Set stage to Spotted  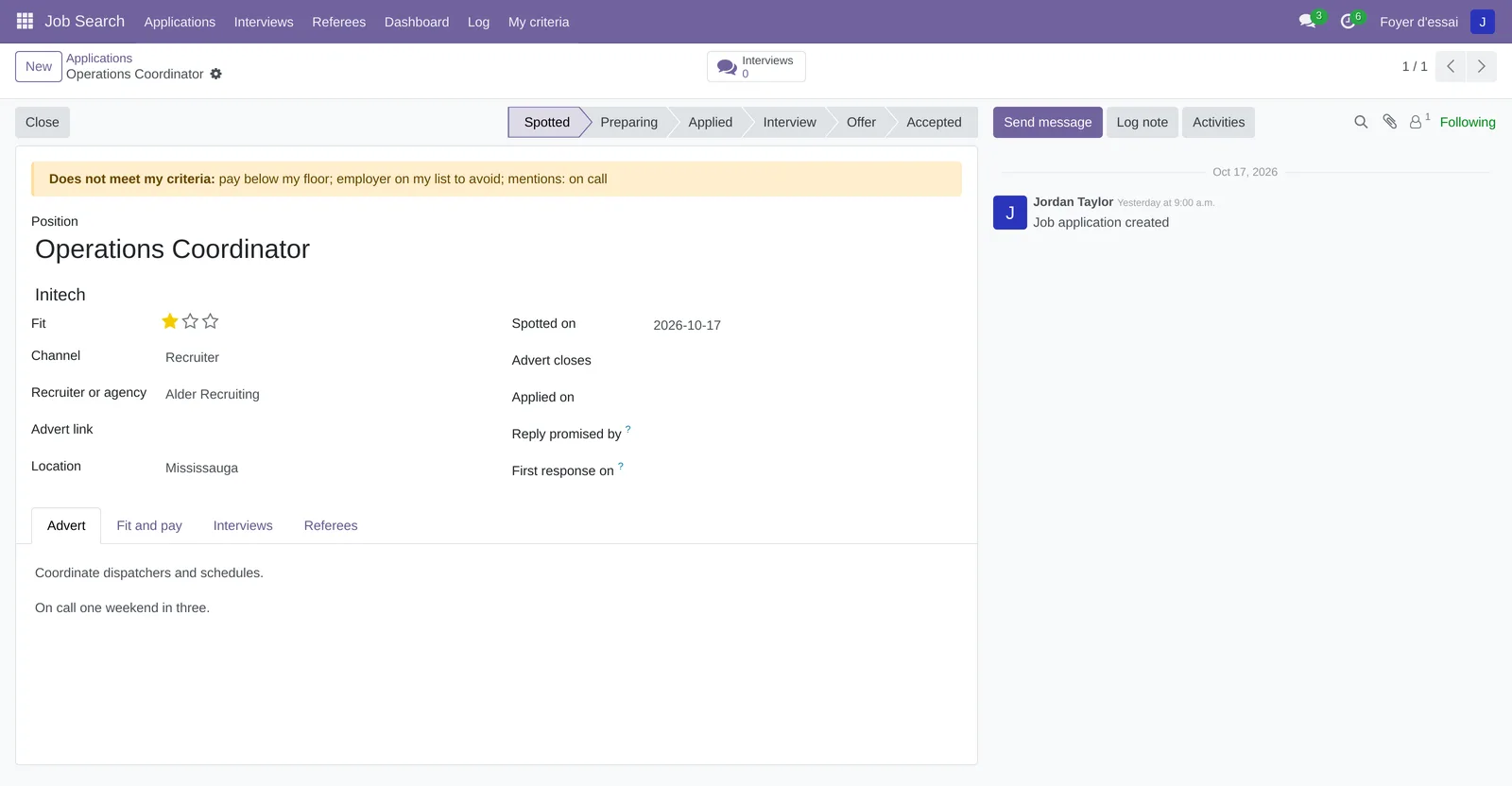click(547, 122)
